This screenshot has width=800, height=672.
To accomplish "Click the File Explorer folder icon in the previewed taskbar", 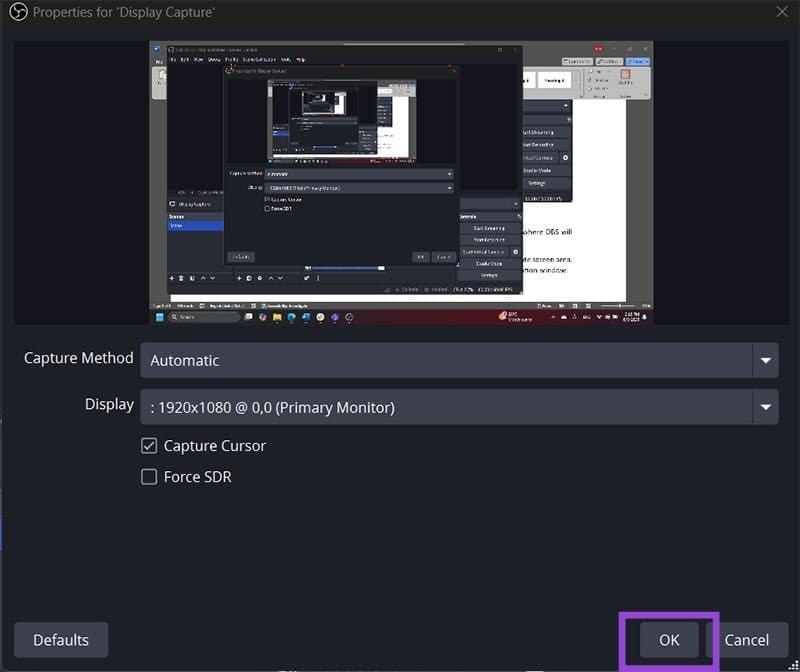I will coord(275,317).
